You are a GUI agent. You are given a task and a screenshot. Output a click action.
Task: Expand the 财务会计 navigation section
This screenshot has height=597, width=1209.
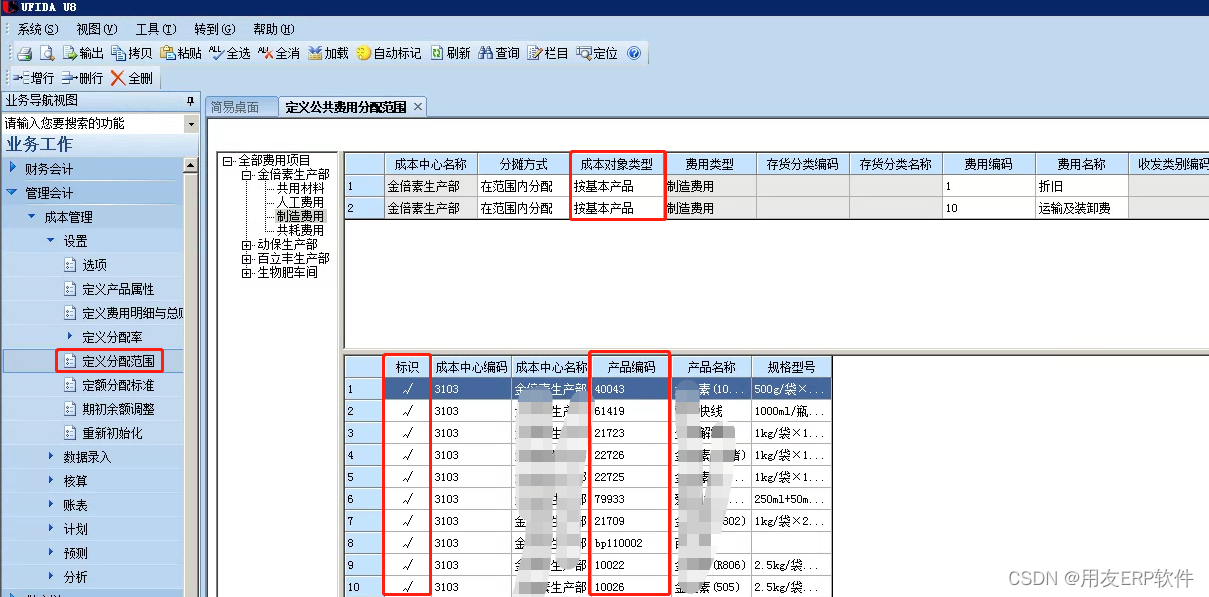(13, 169)
